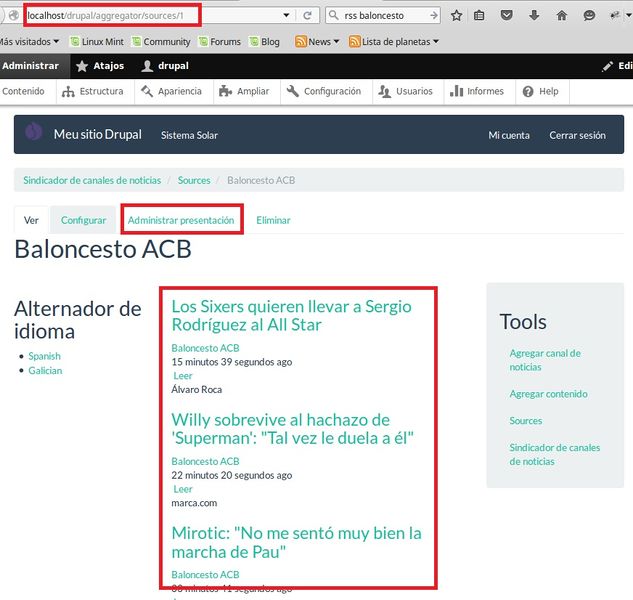Click the Pocket save icon
This screenshot has width=633, height=600.
[506, 15]
